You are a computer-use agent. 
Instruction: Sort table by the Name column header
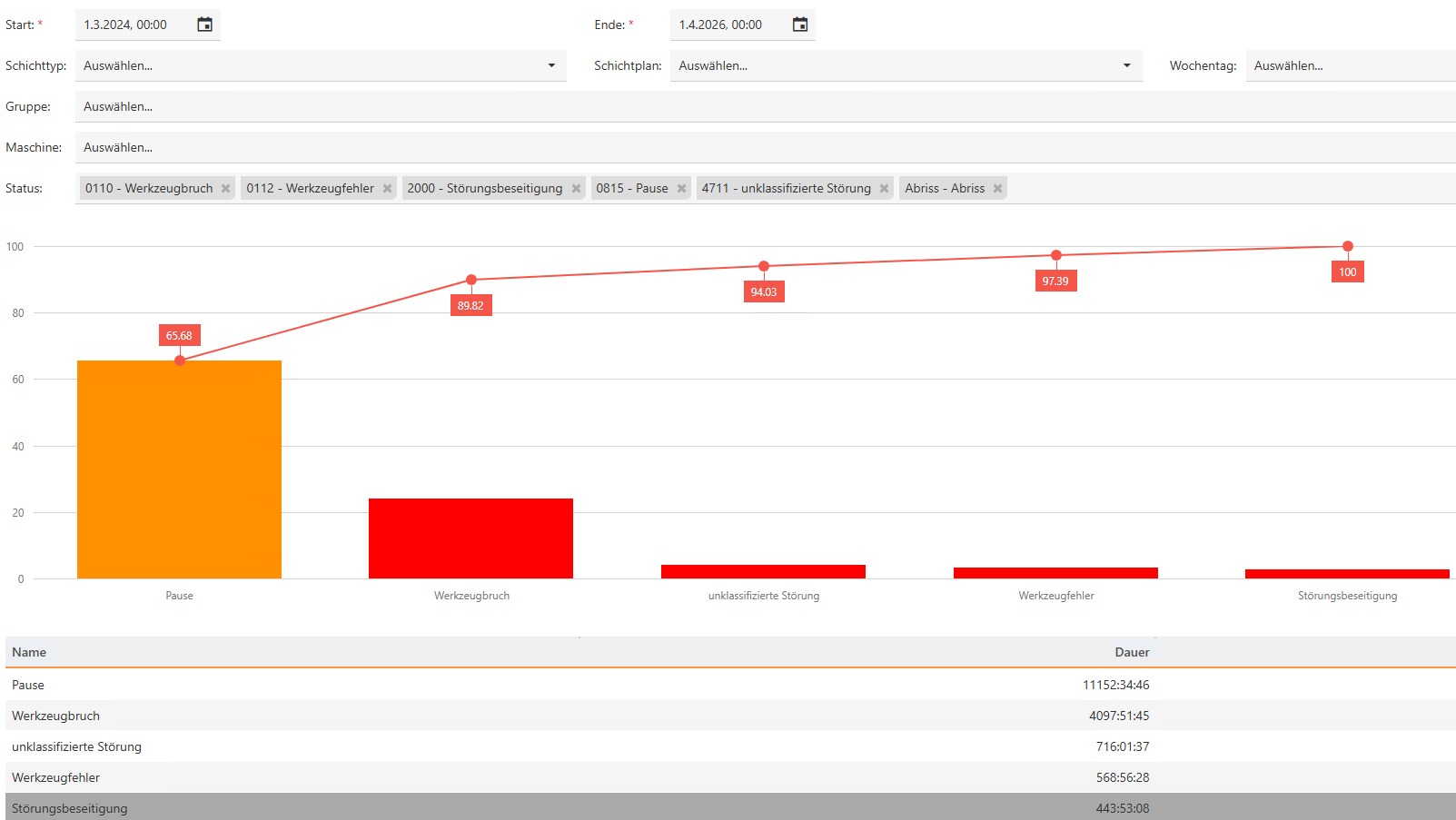point(29,652)
